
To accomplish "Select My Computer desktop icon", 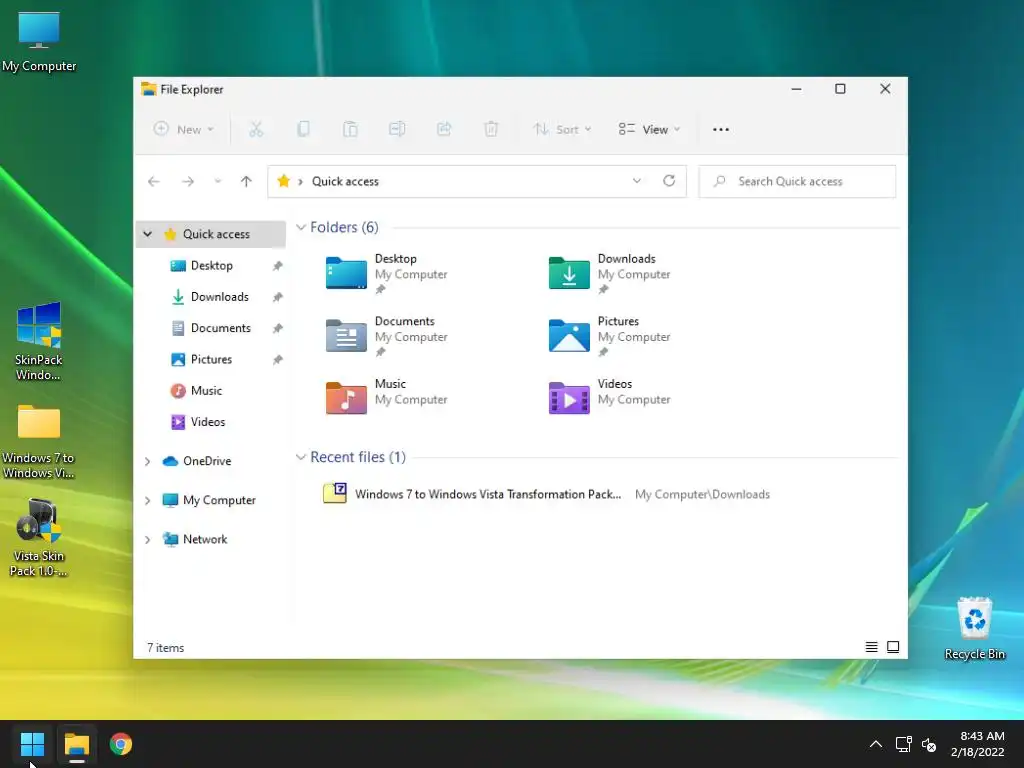I will [x=39, y=42].
